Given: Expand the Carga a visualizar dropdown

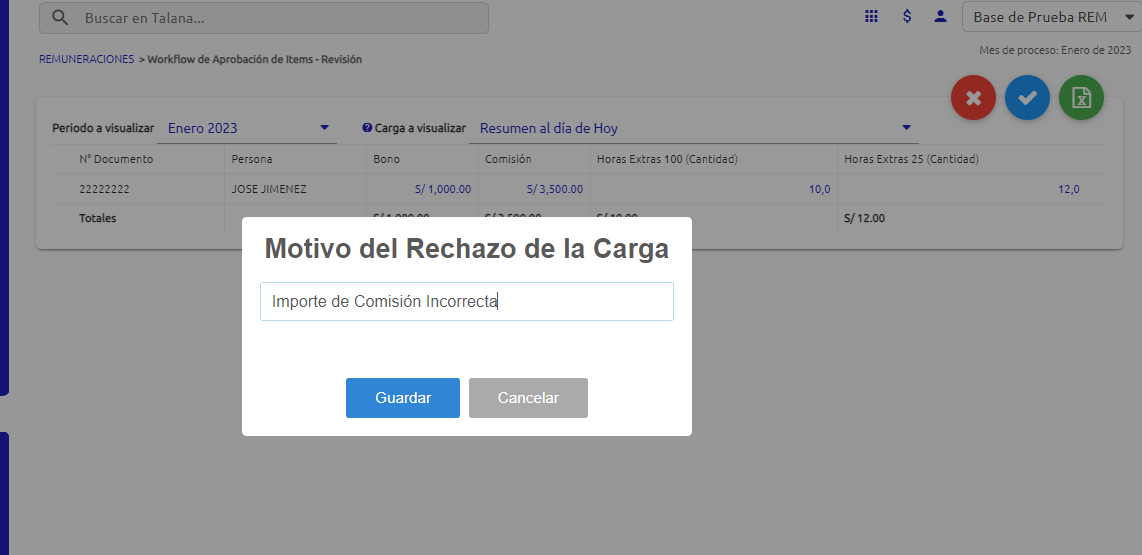Looking at the screenshot, I should [x=906, y=128].
